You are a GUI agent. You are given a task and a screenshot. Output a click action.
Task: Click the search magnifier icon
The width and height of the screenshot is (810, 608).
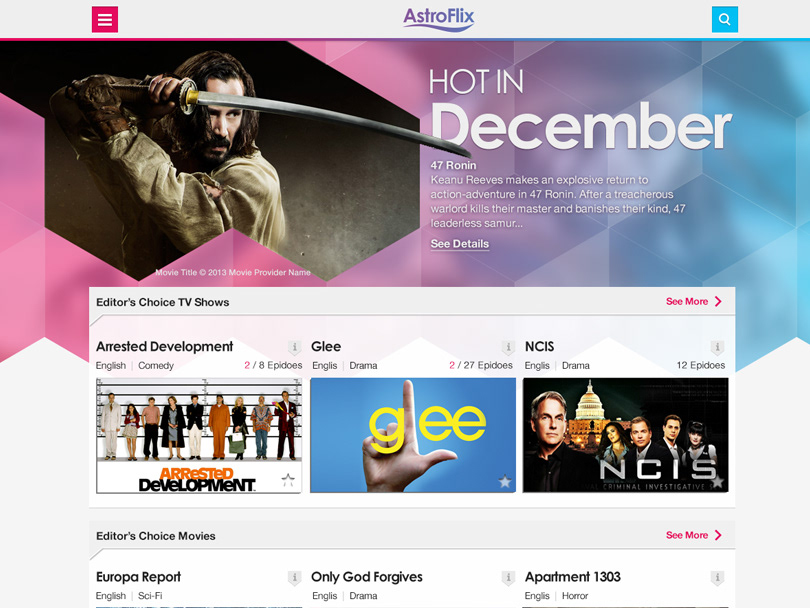pos(724,20)
